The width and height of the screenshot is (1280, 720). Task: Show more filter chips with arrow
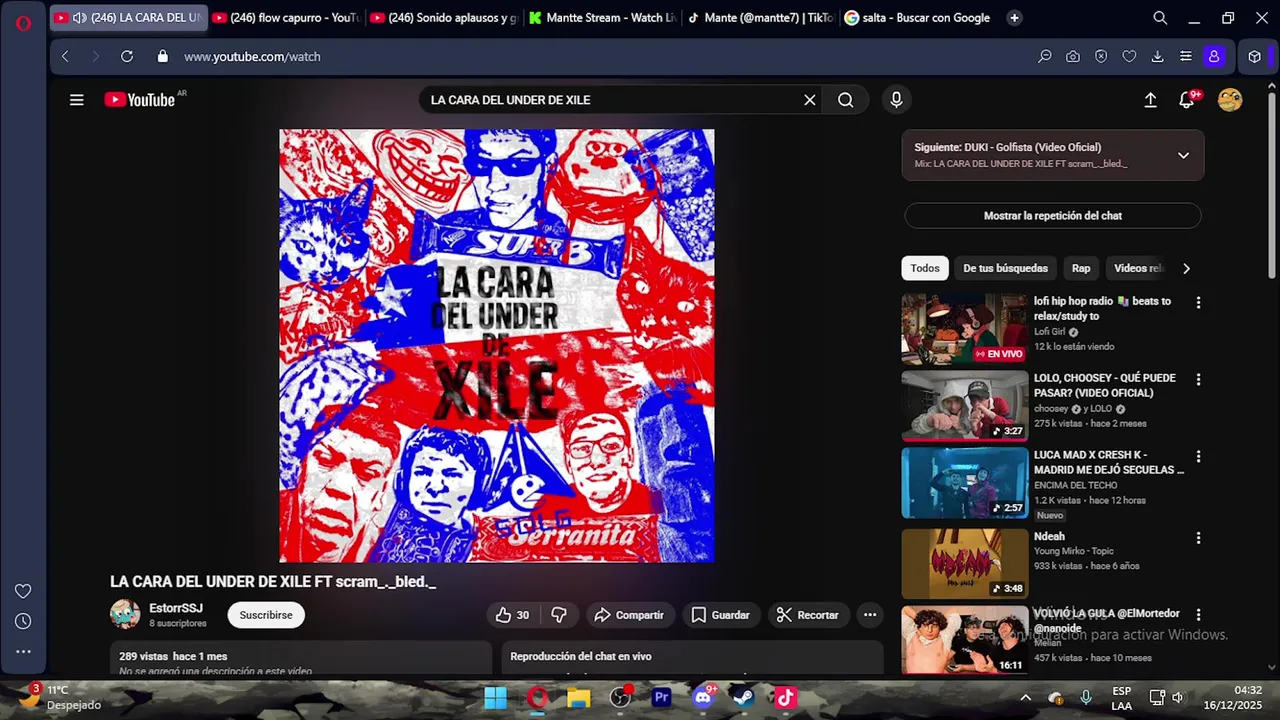coord(1186,268)
